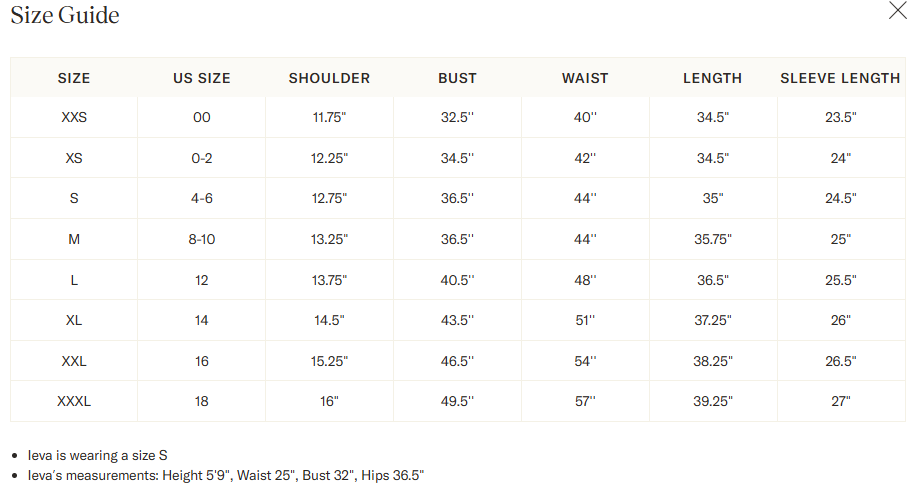
Task: Click the 39.25" length measurement
Action: click(712, 401)
